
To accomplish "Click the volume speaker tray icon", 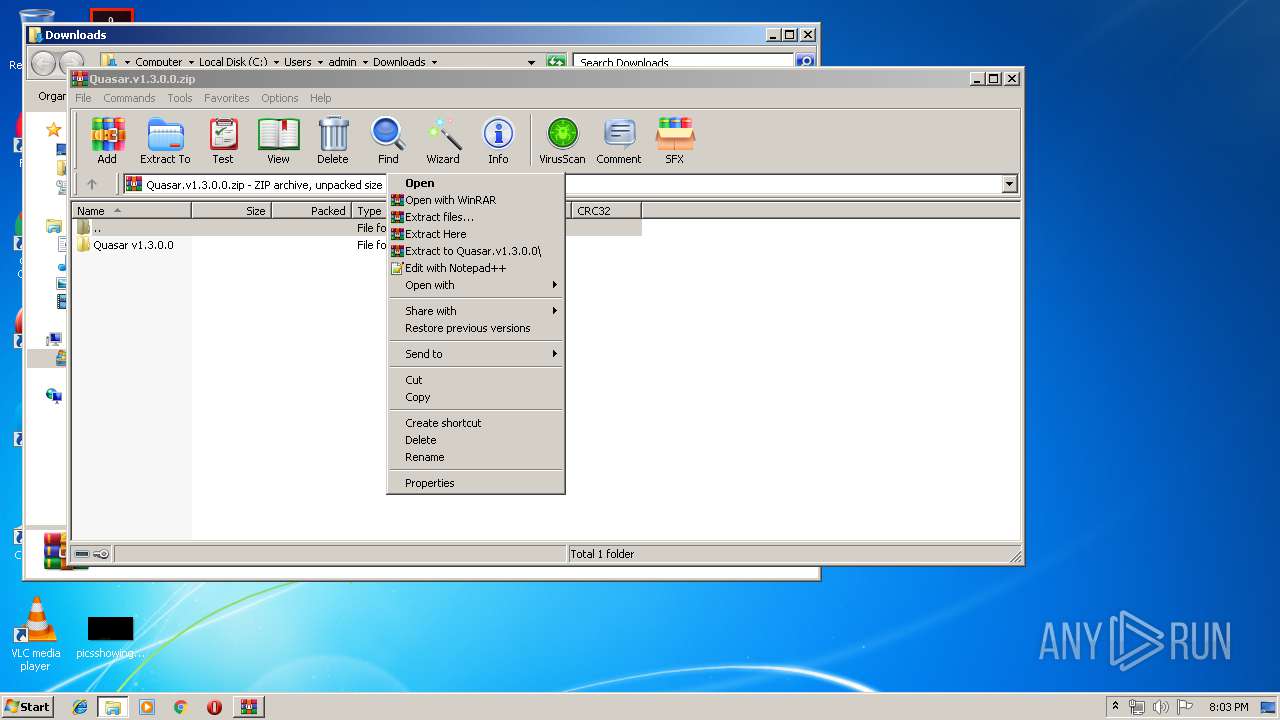I will click(x=1161, y=707).
